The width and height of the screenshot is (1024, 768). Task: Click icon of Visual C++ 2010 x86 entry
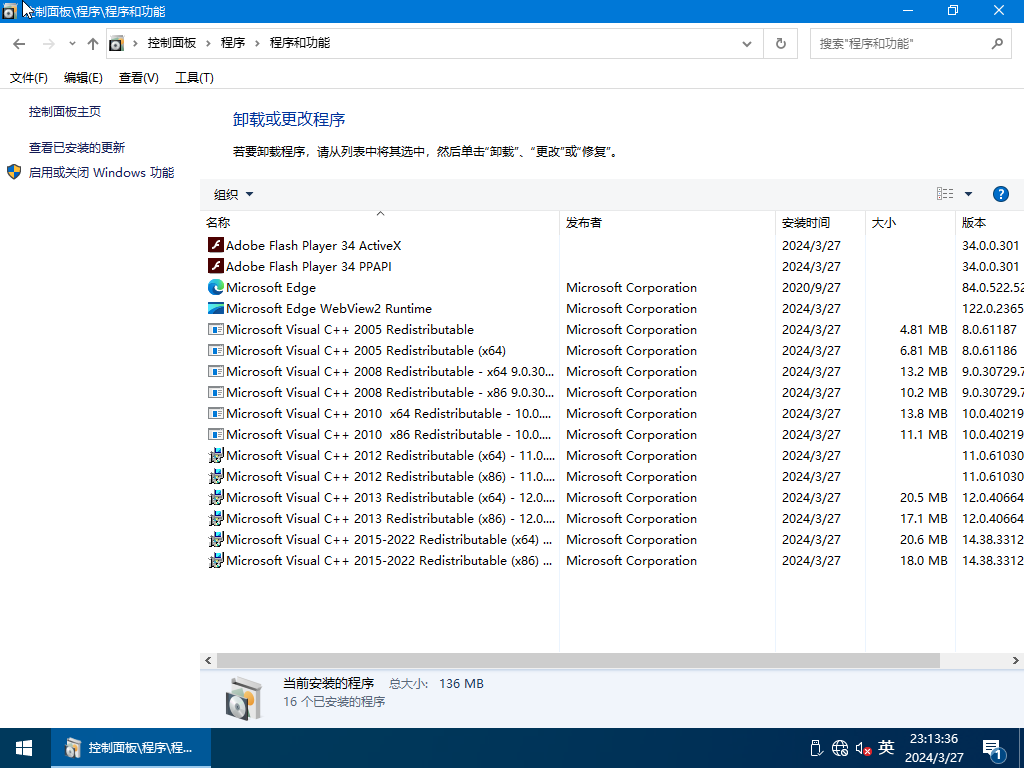tap(216, 434)
